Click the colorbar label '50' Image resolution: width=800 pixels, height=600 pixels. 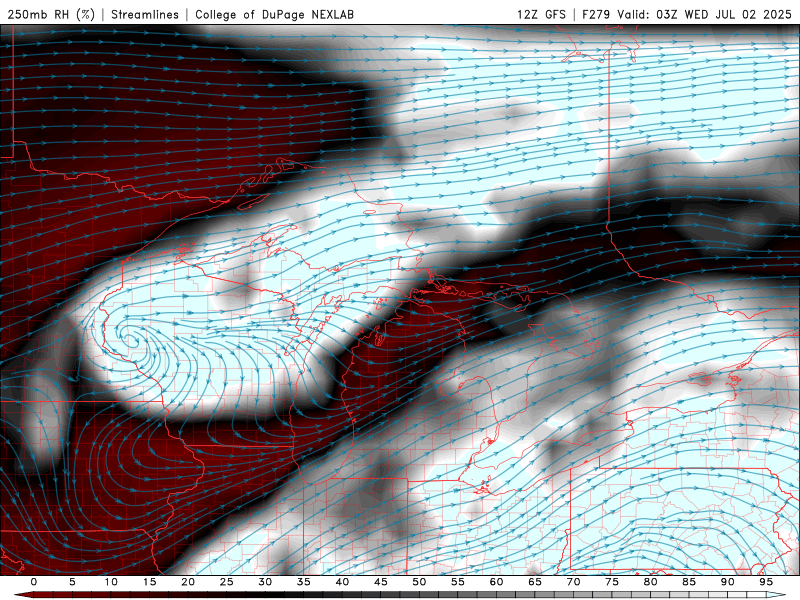[x=419, y=582]
